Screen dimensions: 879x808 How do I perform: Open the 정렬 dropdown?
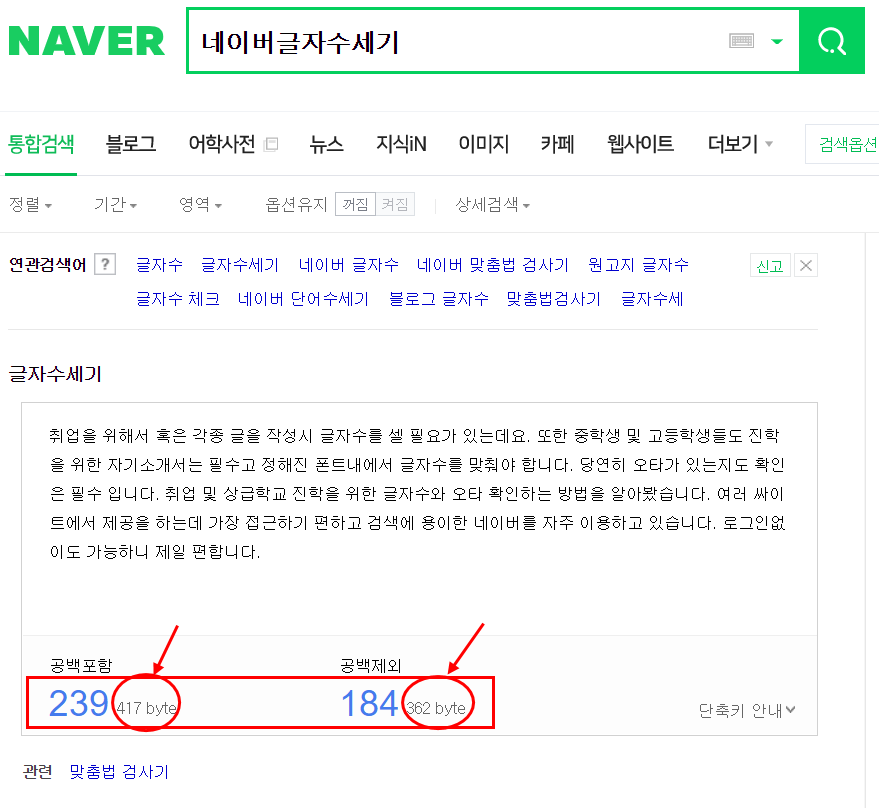click(x=30, y=204)
